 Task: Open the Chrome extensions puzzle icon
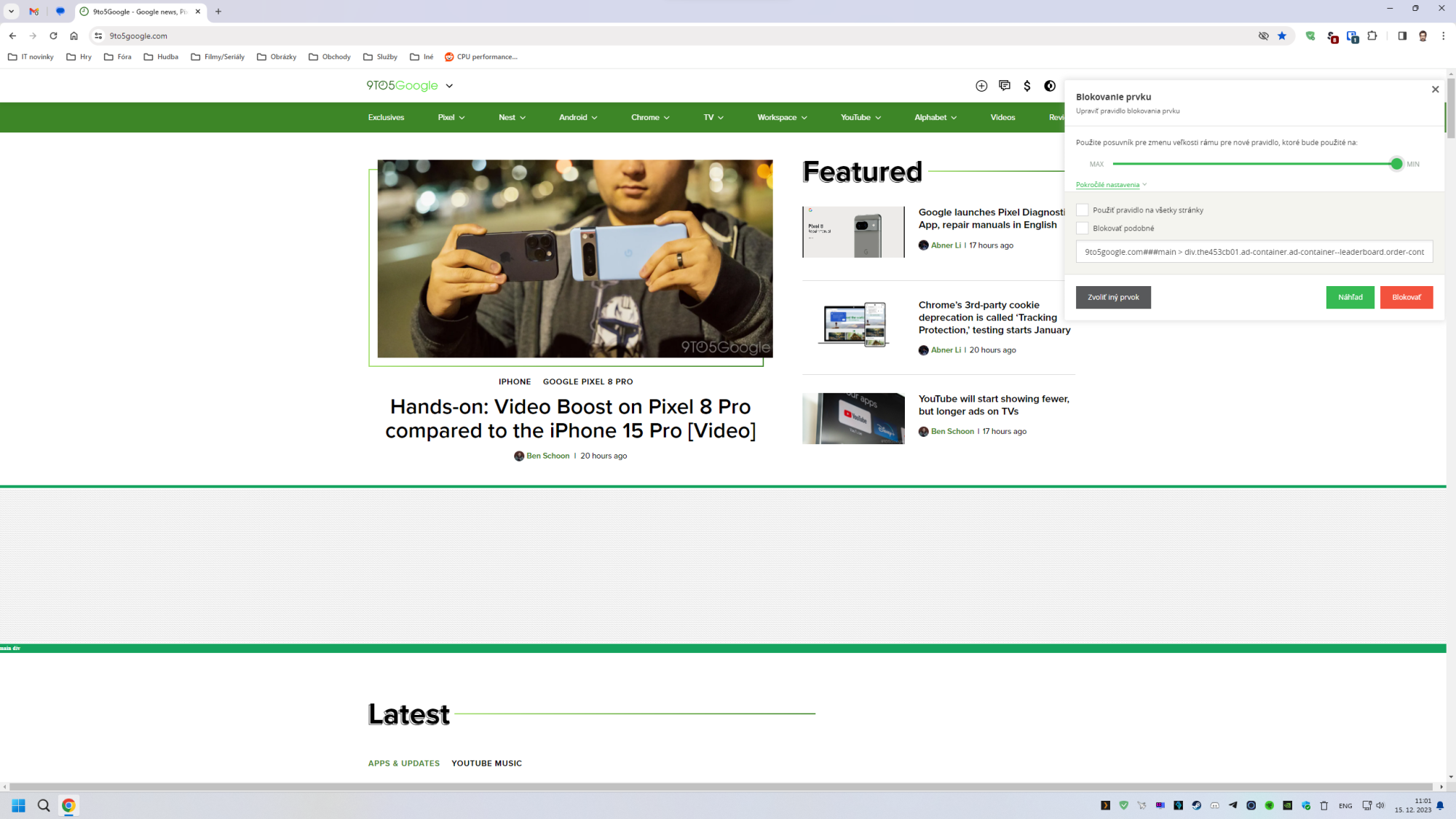(x=1372, y=35)
